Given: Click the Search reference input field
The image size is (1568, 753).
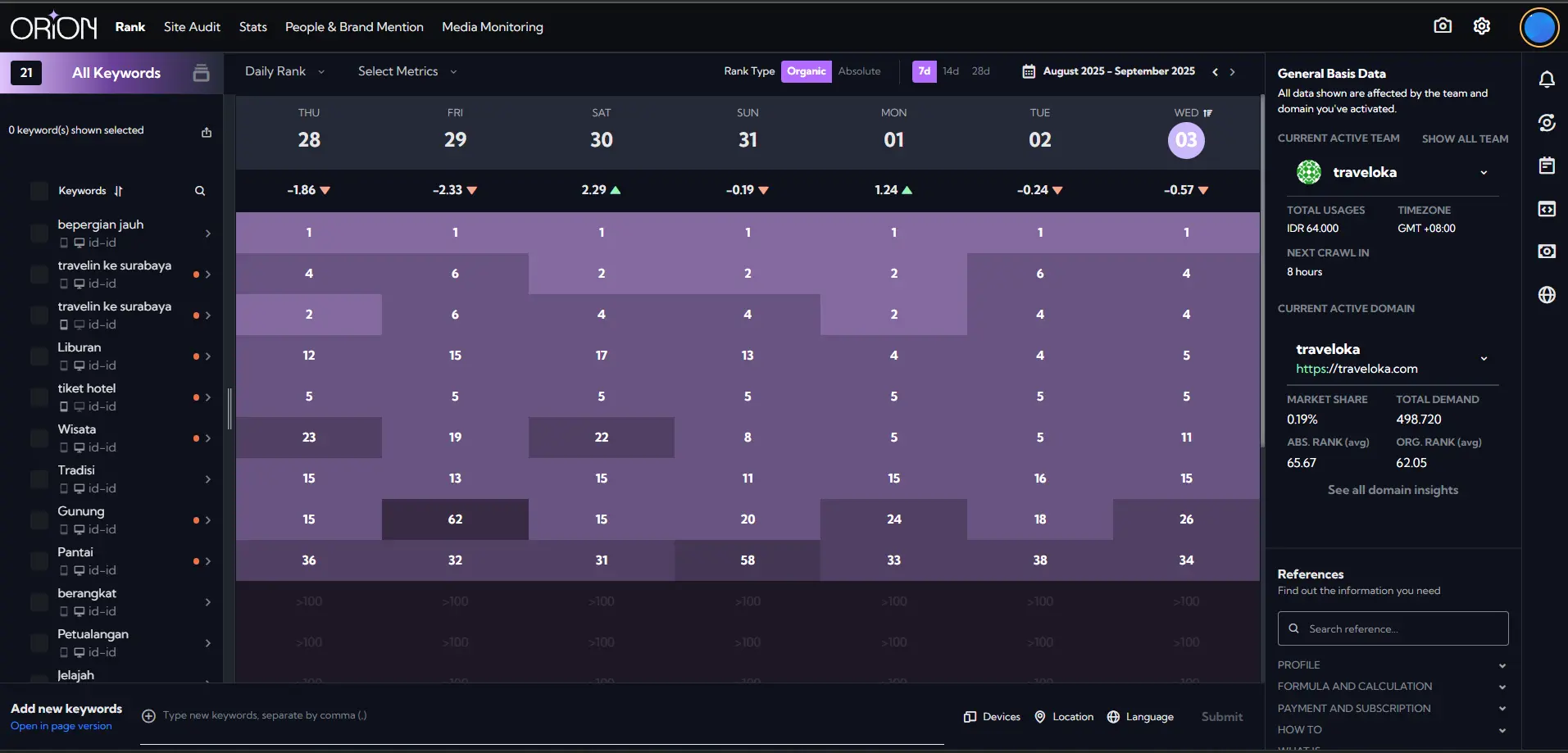Looking at the screenshot, I should [1393, 628].
